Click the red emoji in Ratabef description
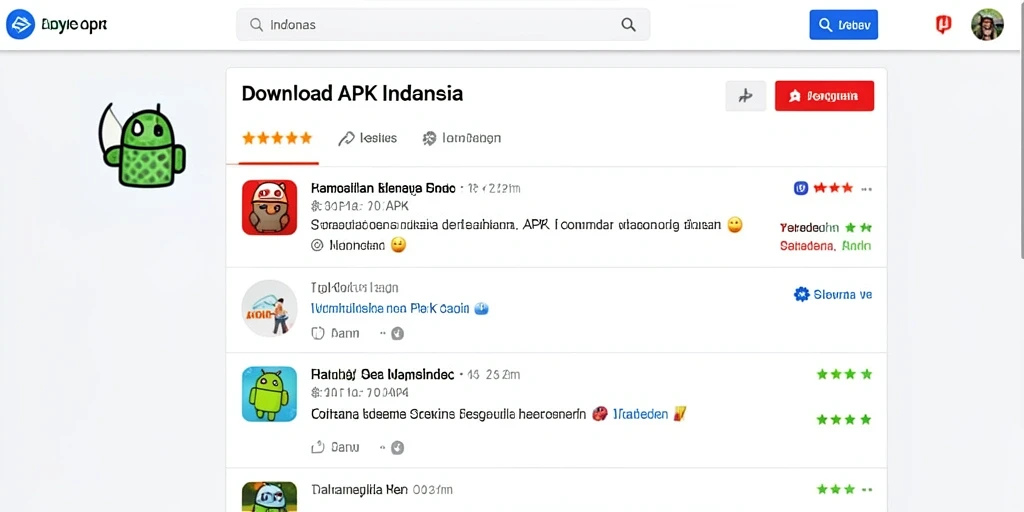The image size is (1024, 512). pos(600,413)
